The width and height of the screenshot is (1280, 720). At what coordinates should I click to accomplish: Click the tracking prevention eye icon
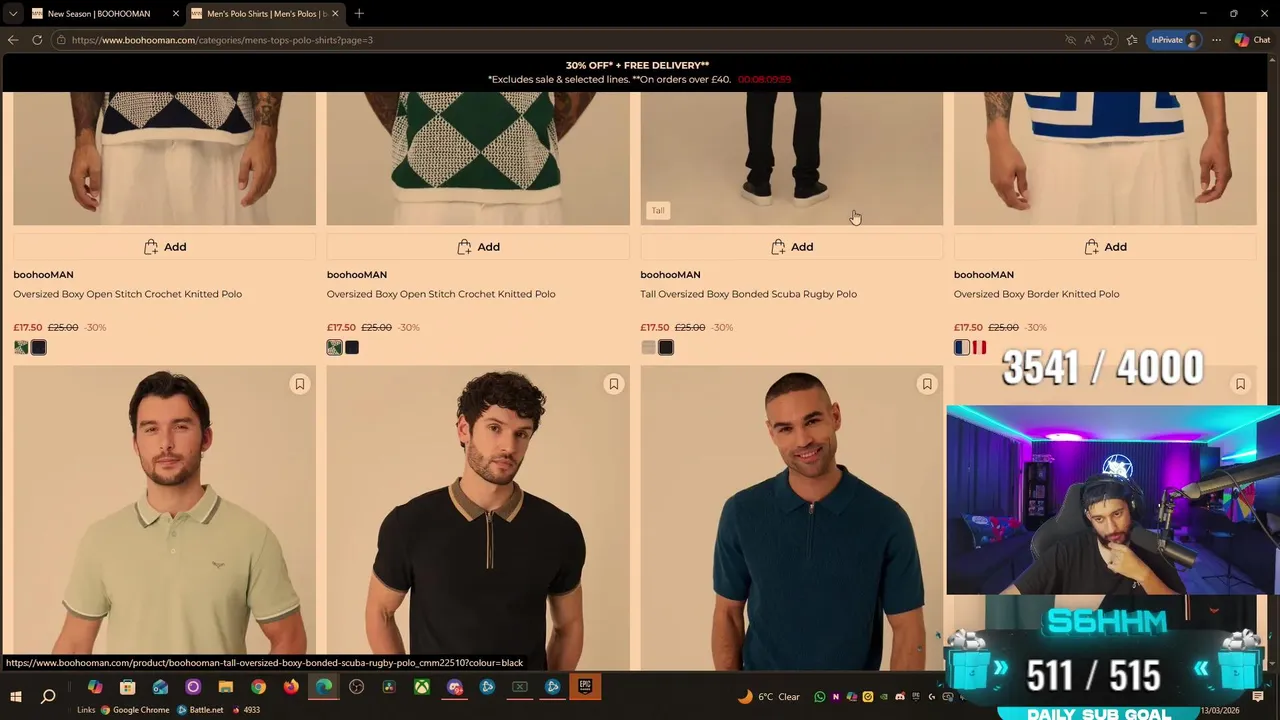pos(1070,40)
